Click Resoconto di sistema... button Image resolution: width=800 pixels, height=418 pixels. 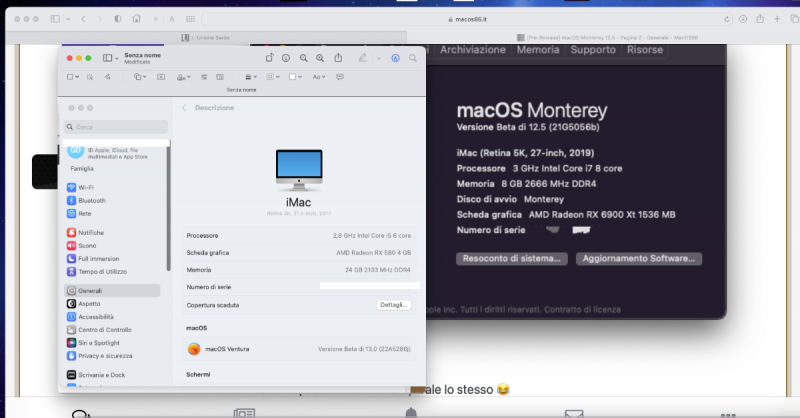512,259
